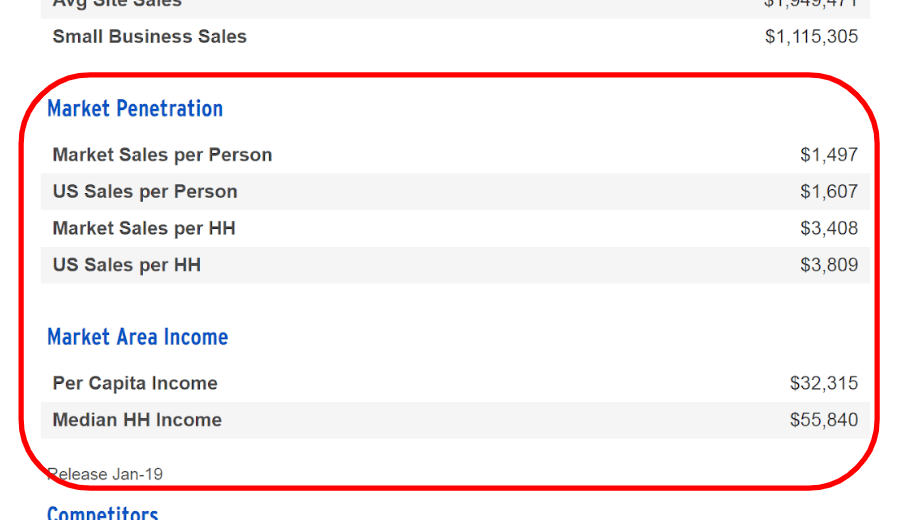Select the Market Sales per HH label
This screenshot has width=908, height=520.
point(144,229)
